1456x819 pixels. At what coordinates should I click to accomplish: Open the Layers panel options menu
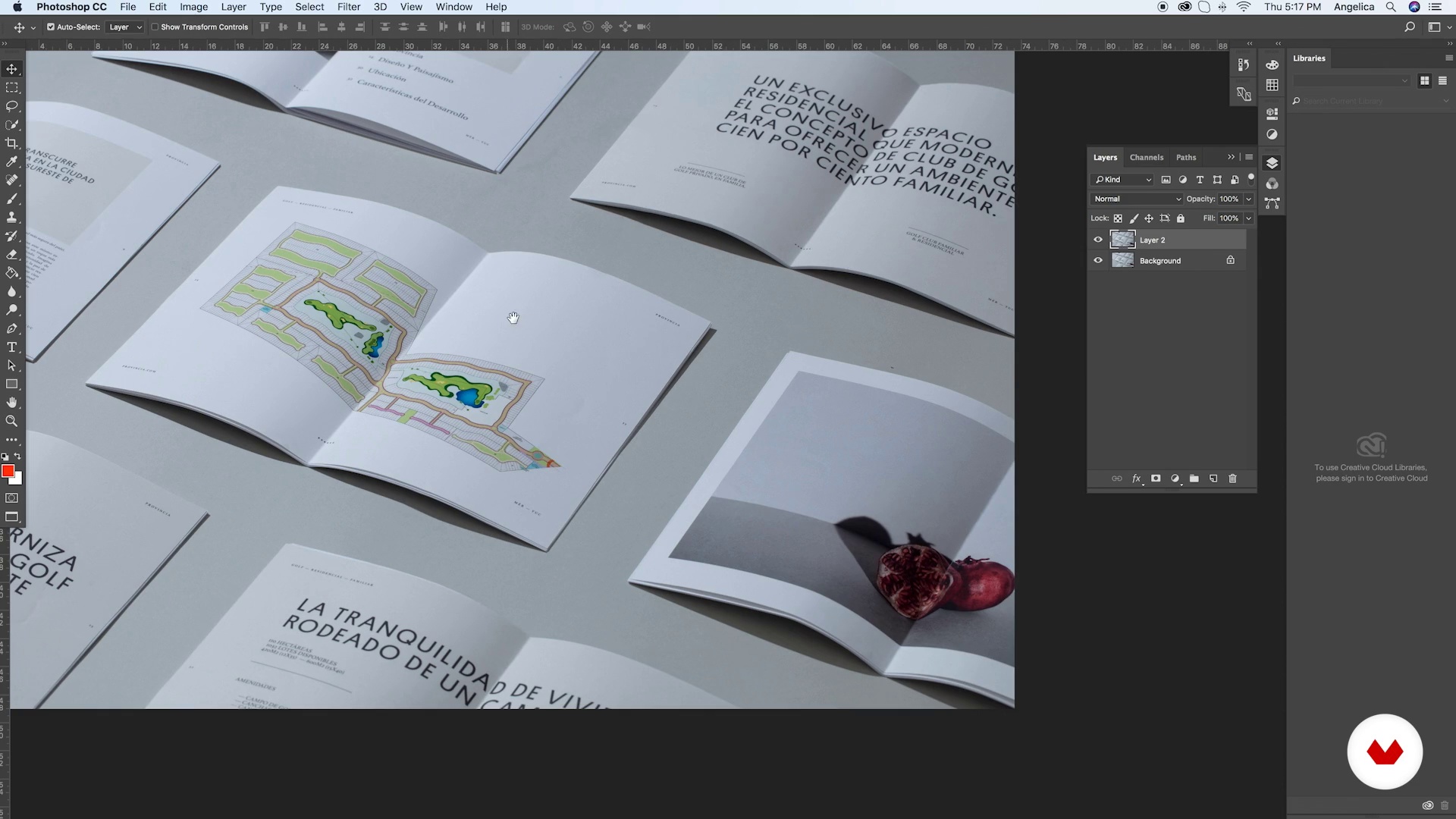[x=1249, y=157]
